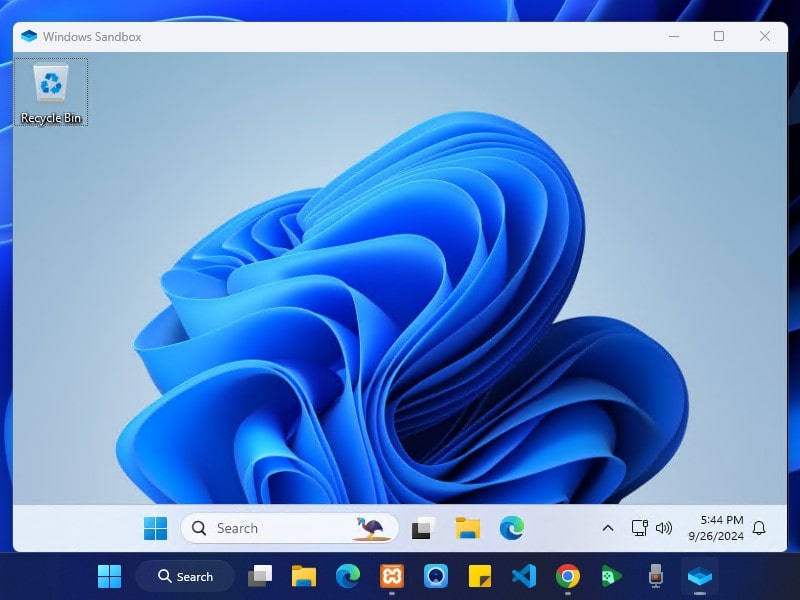Viewport: 800px width, 600px height.
Task: Select Windows Sandbox icon on host taskbar
Action: click(700, 576)
